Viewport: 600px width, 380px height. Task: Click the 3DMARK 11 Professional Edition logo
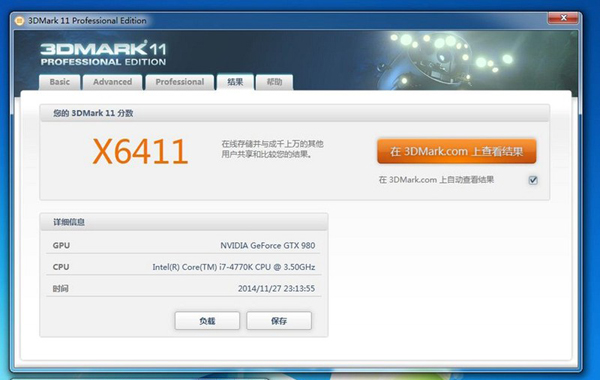(x=103, y=53)
